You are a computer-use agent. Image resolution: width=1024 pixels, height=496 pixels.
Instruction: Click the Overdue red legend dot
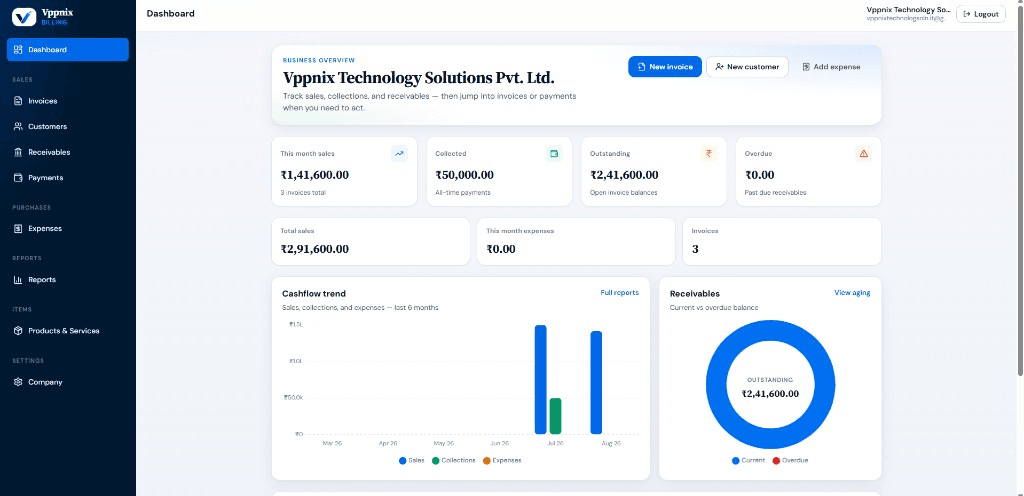776,461
